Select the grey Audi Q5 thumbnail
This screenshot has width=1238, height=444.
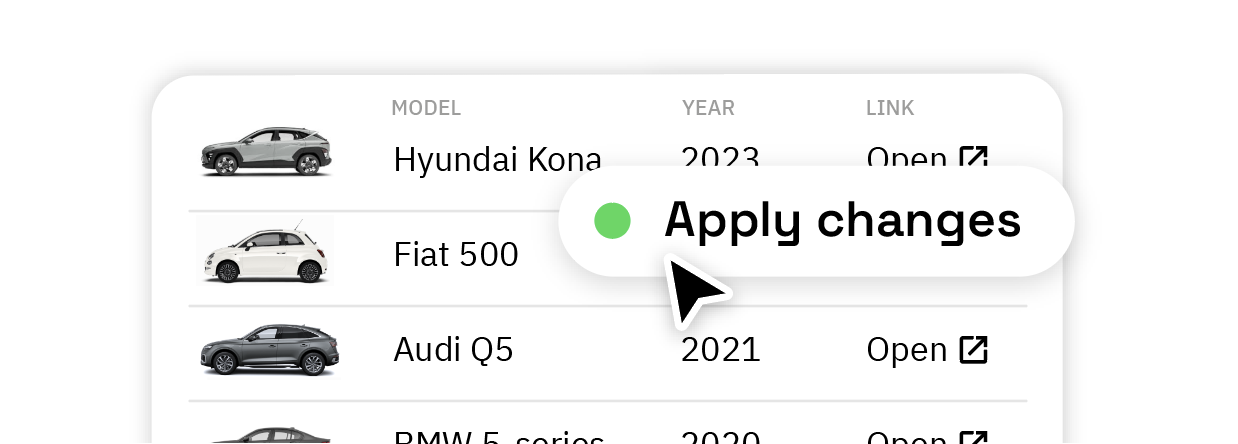pos(269,350)
